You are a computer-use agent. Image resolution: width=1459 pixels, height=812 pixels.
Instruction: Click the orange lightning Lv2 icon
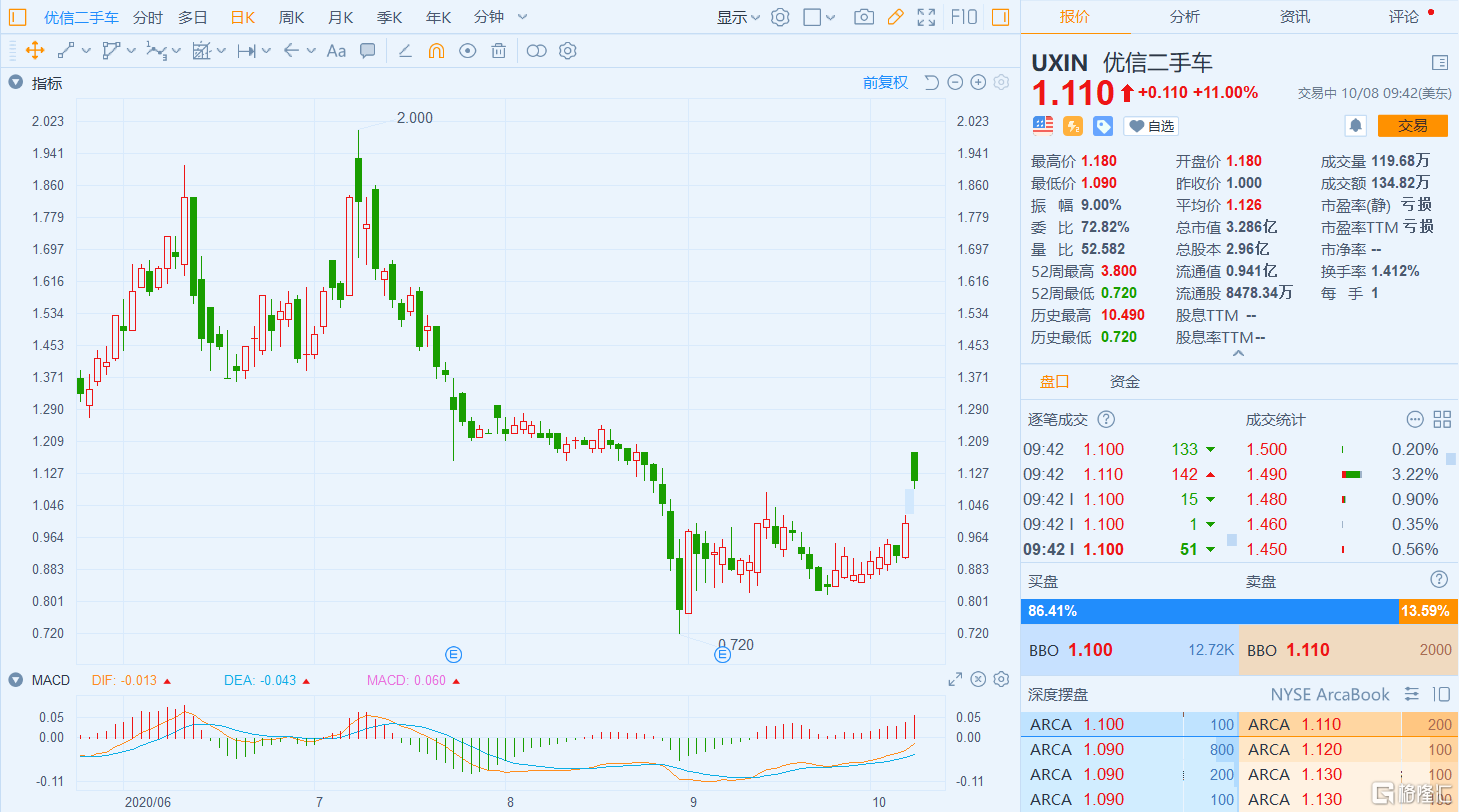point(1073,126)
